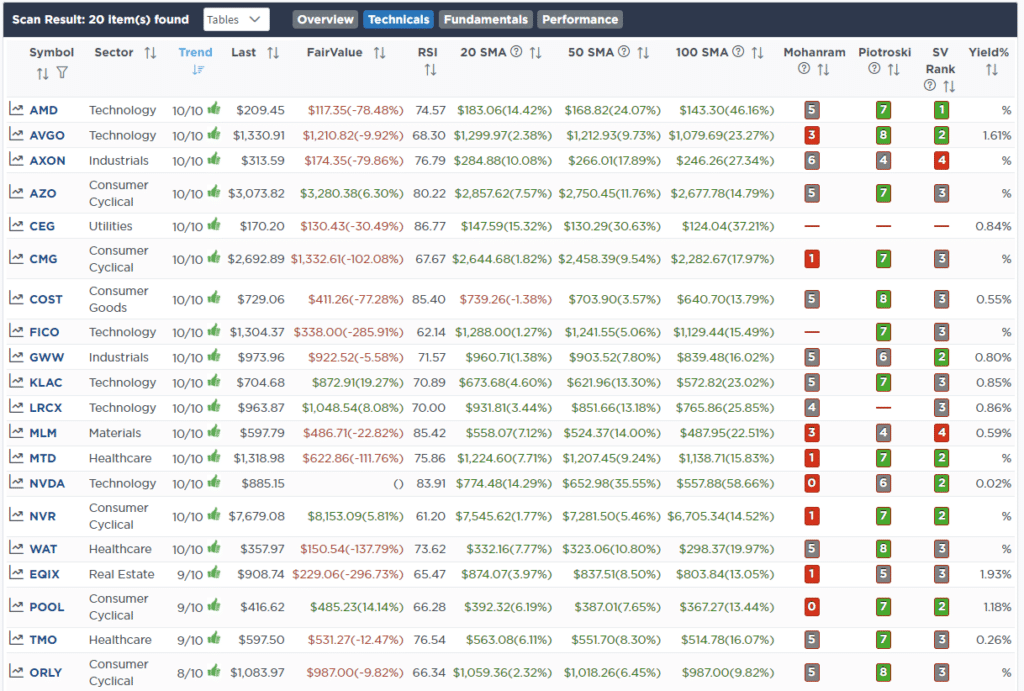
Task: Open the chart icon for CEG
Action: click(16, 225)
